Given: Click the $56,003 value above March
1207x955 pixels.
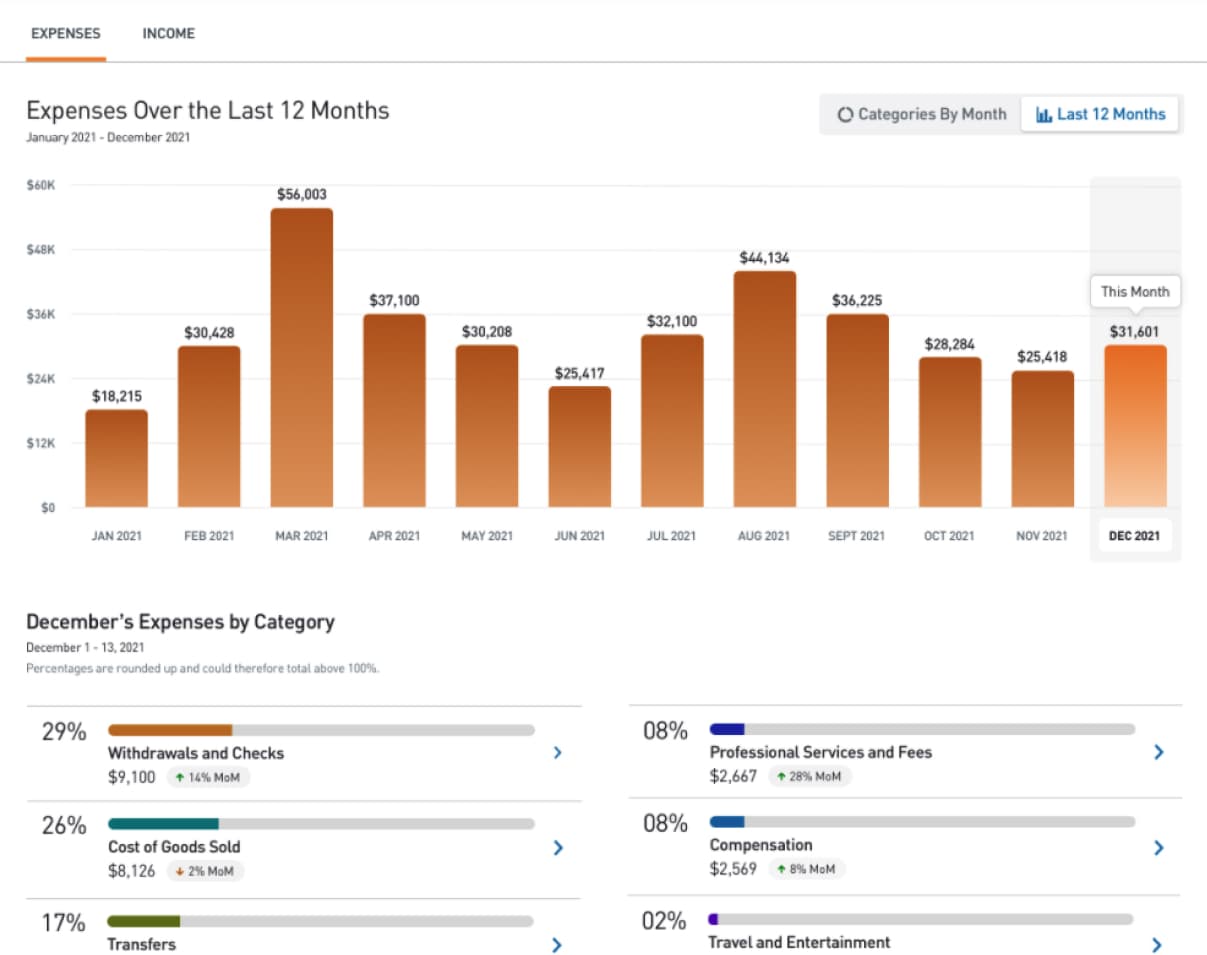Looking at the screenshot, I should (302, 194).
